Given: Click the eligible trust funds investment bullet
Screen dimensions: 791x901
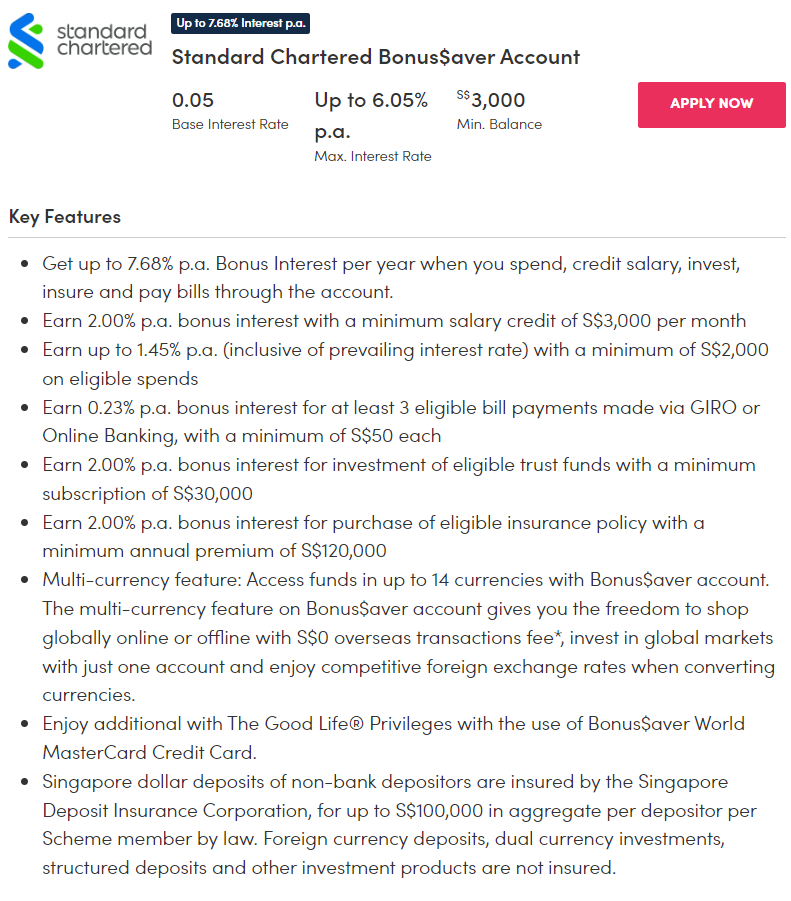Looking at the screenshot, I should (x=397, y=479).
